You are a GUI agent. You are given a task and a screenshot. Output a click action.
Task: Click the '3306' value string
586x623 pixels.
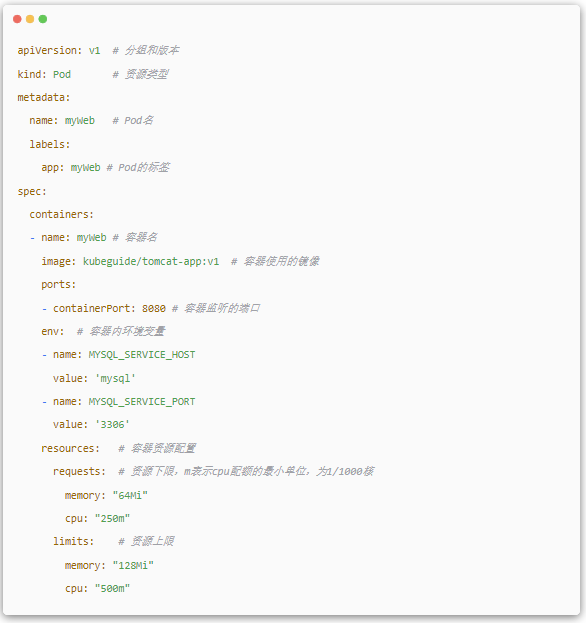point(112,425)
